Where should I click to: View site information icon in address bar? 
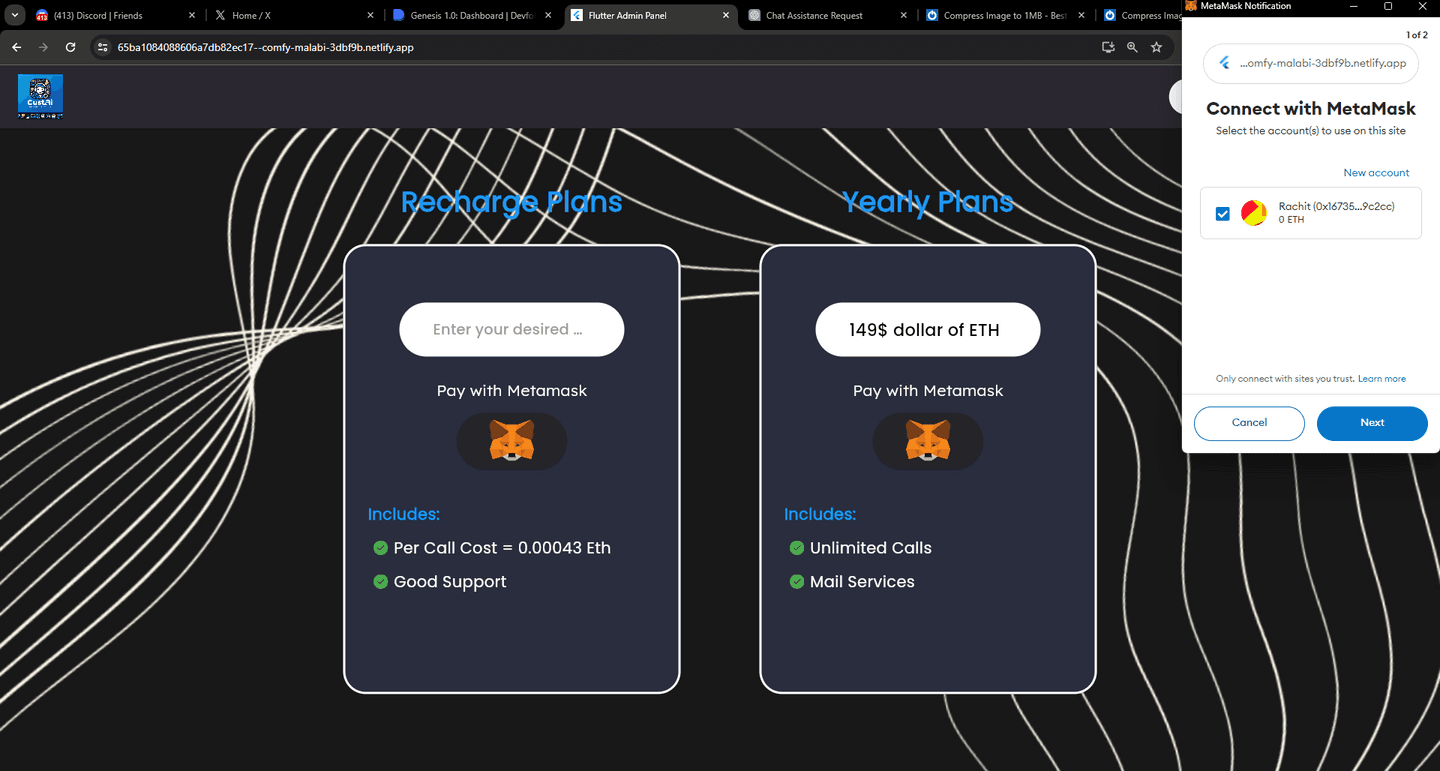pyautogui.click(x=102, y=47)
